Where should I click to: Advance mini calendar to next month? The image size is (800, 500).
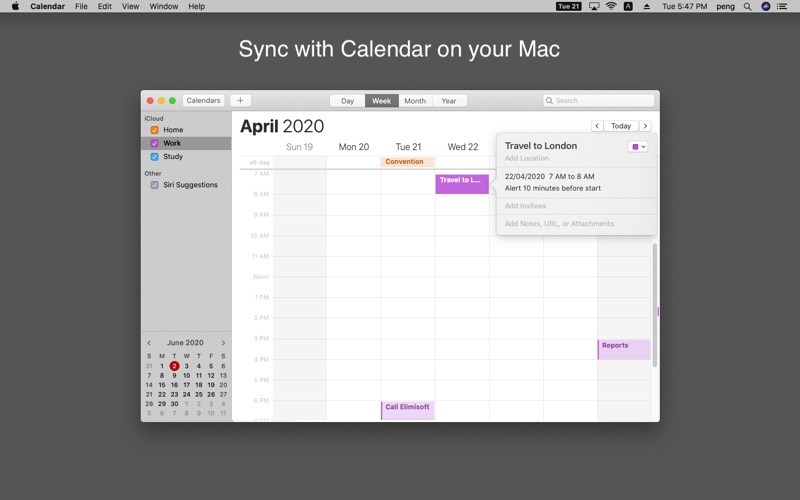click(223, 343)
